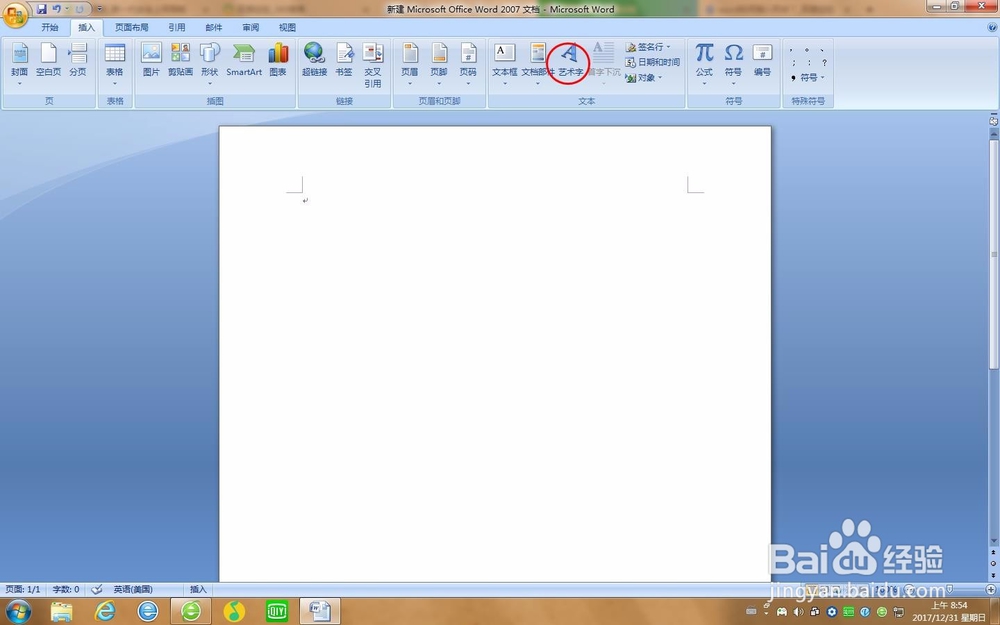Open the 公式 equation button

point(704,64)
